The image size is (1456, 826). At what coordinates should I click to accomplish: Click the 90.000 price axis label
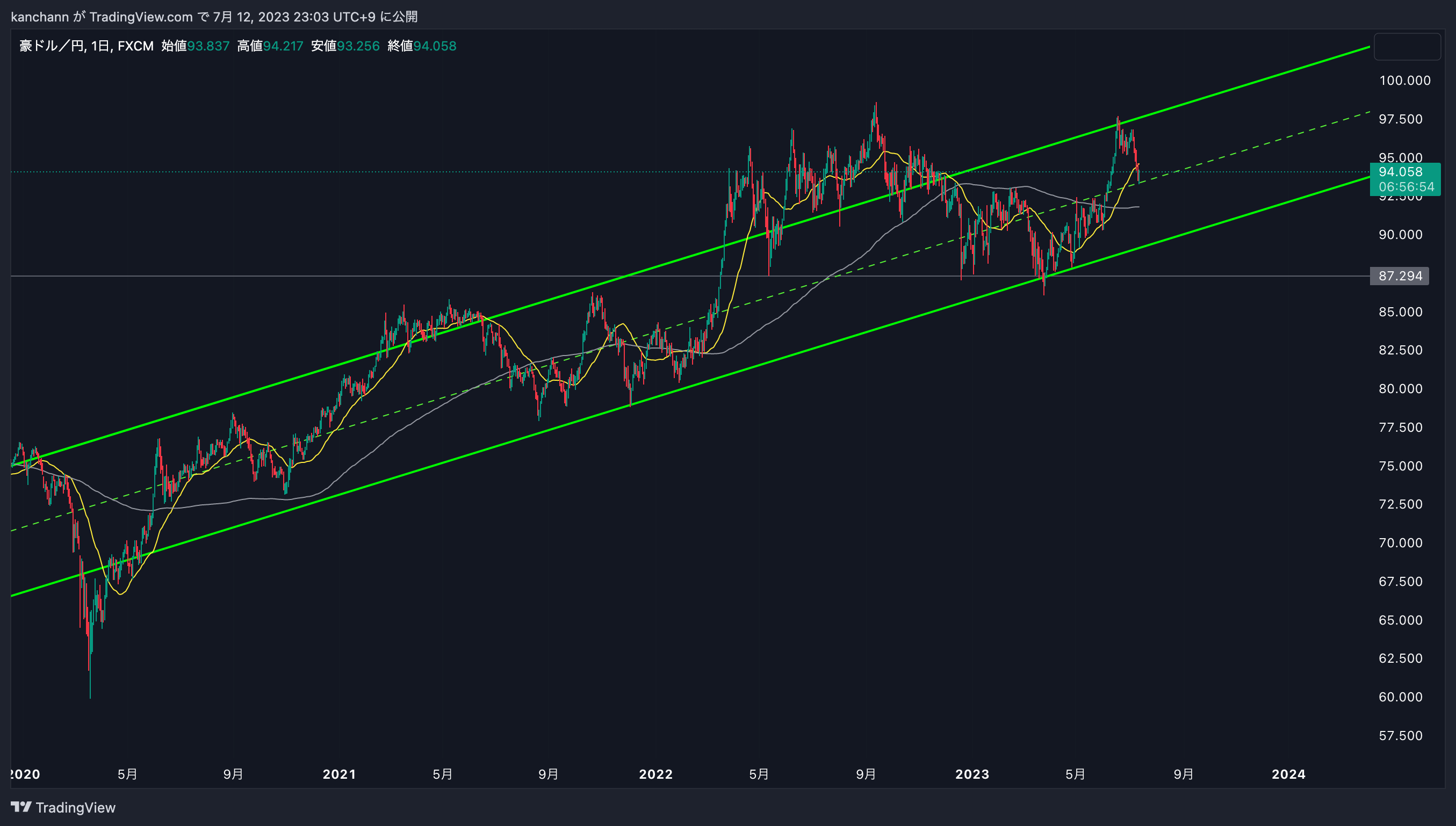[1401, 235]
